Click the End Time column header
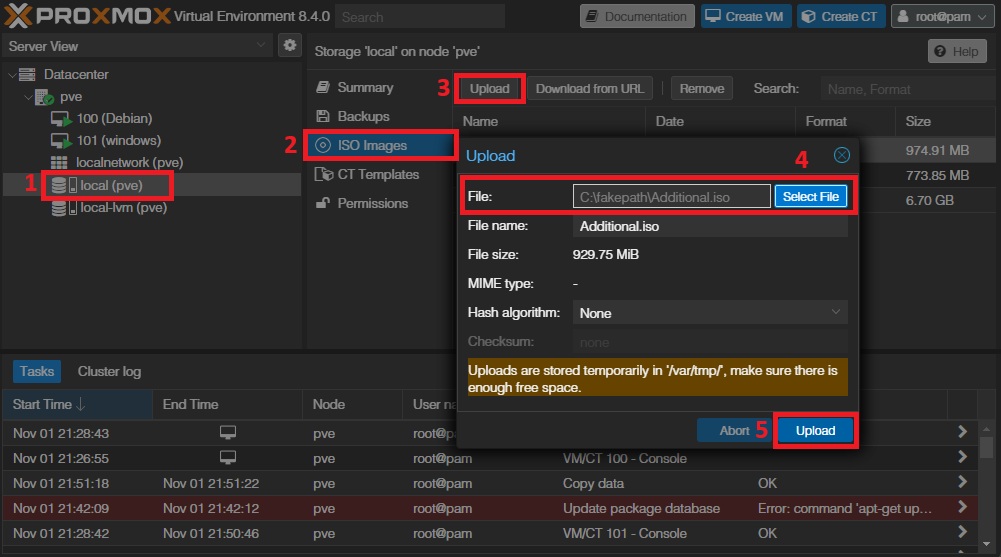 (x=227, y=405)
